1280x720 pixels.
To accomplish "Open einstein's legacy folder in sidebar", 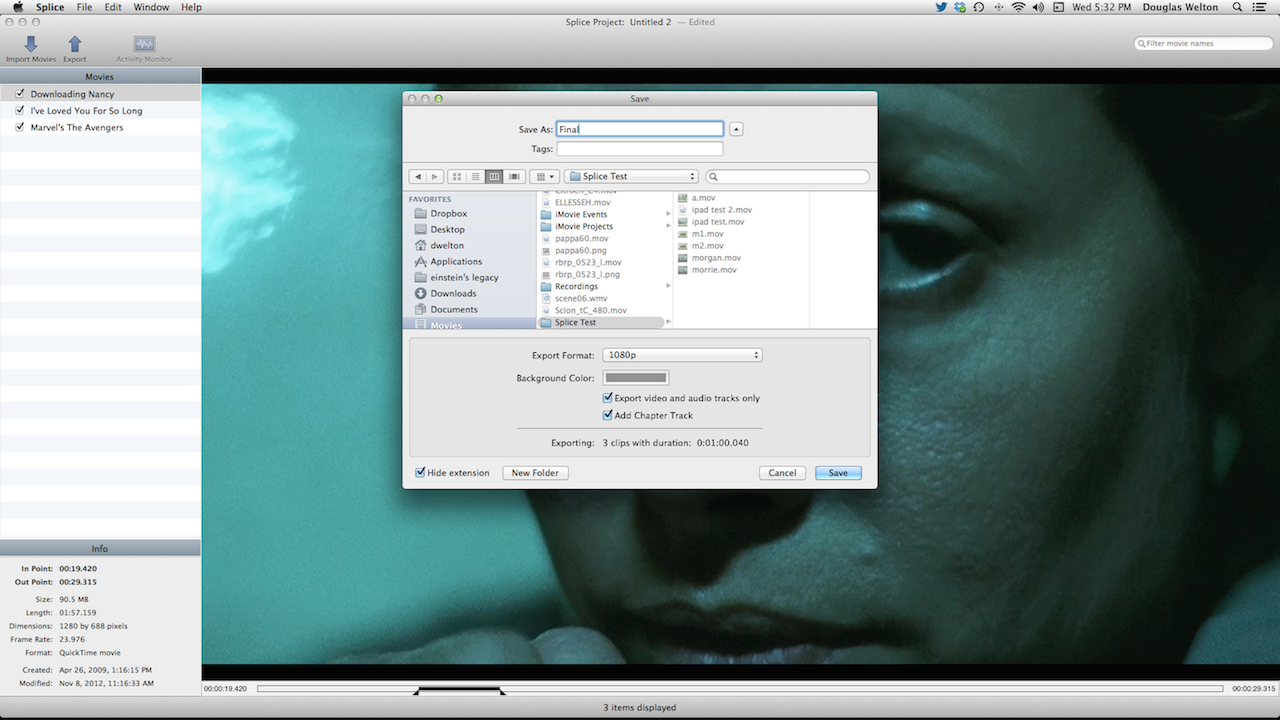I will [x=464, y=277].
